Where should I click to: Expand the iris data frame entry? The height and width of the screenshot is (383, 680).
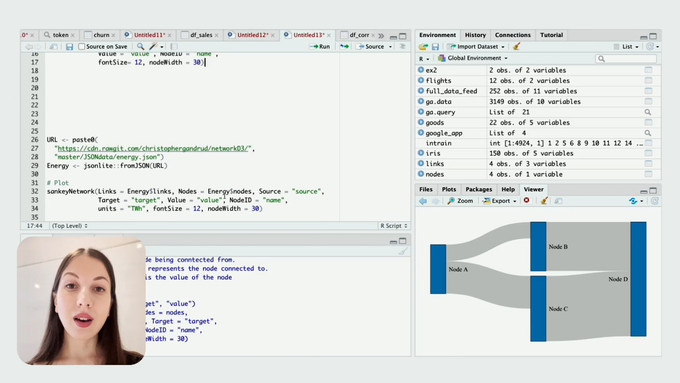coord(421,153)
